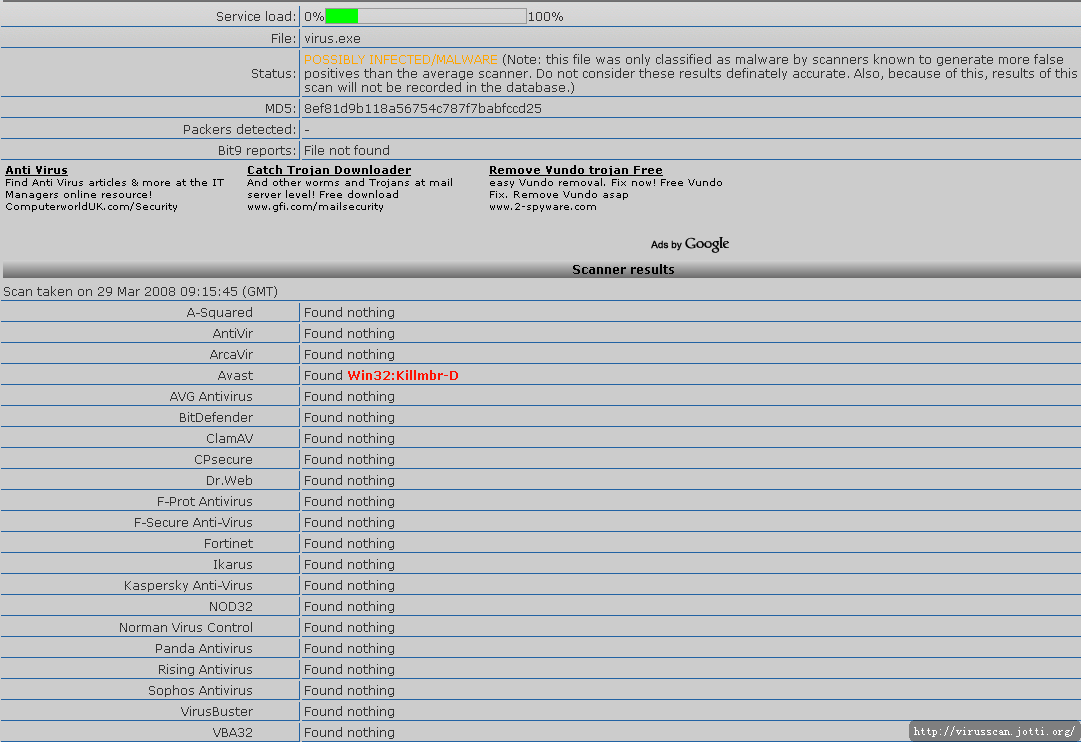1081x742 pixels.
Task: Click the NOD32 scanner row label
Action: (x=230, y=606)
